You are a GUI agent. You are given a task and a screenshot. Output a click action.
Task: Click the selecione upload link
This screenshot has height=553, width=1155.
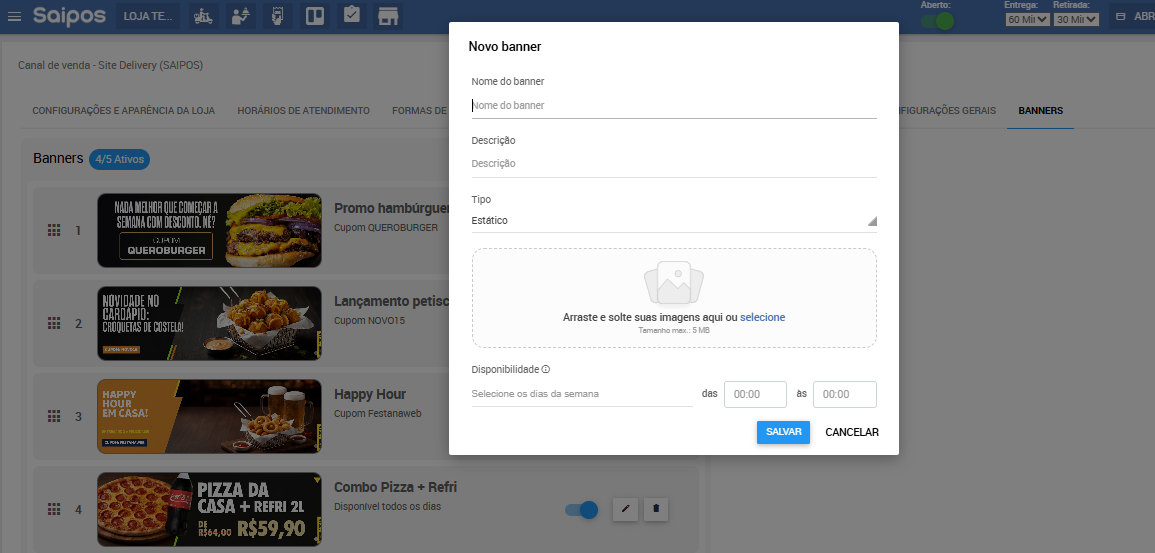(x=762, y=317)
